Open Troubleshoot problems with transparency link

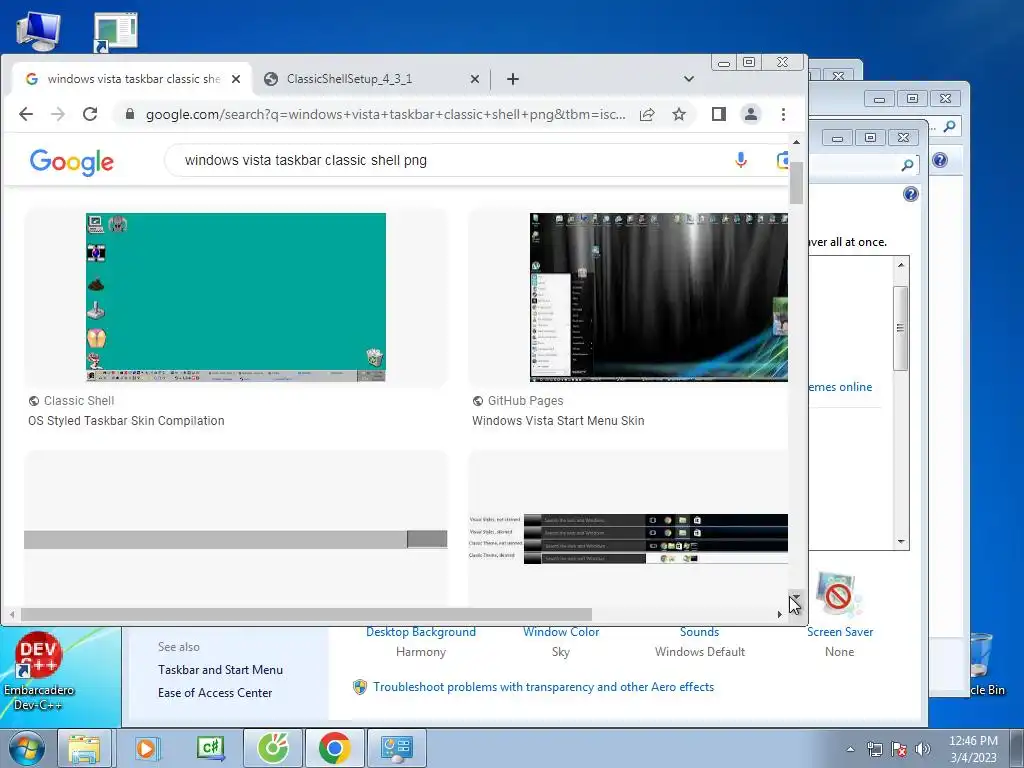pyautogui.click(x=543, y=687)
